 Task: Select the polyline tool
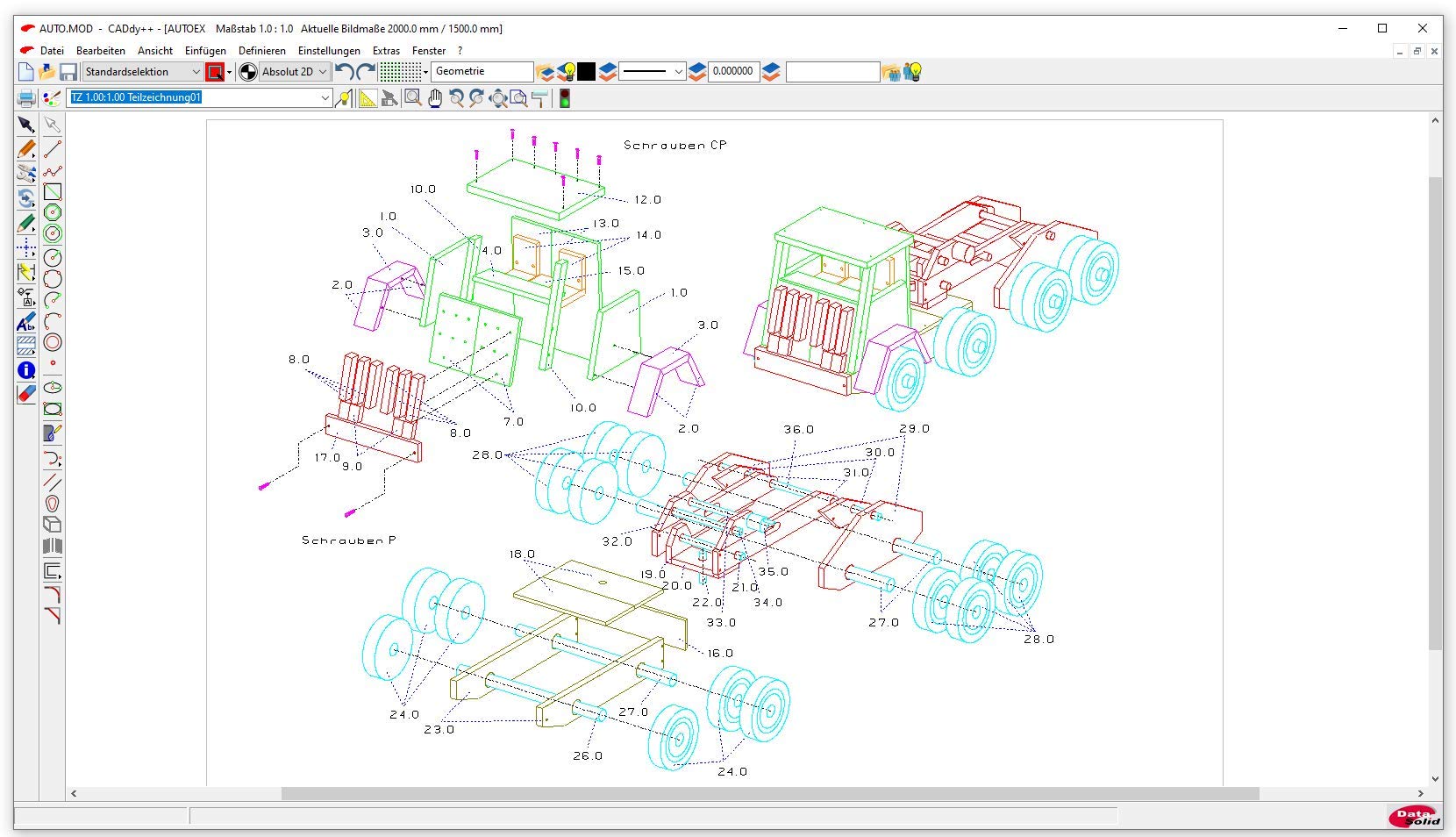click(x=53, y=171)
